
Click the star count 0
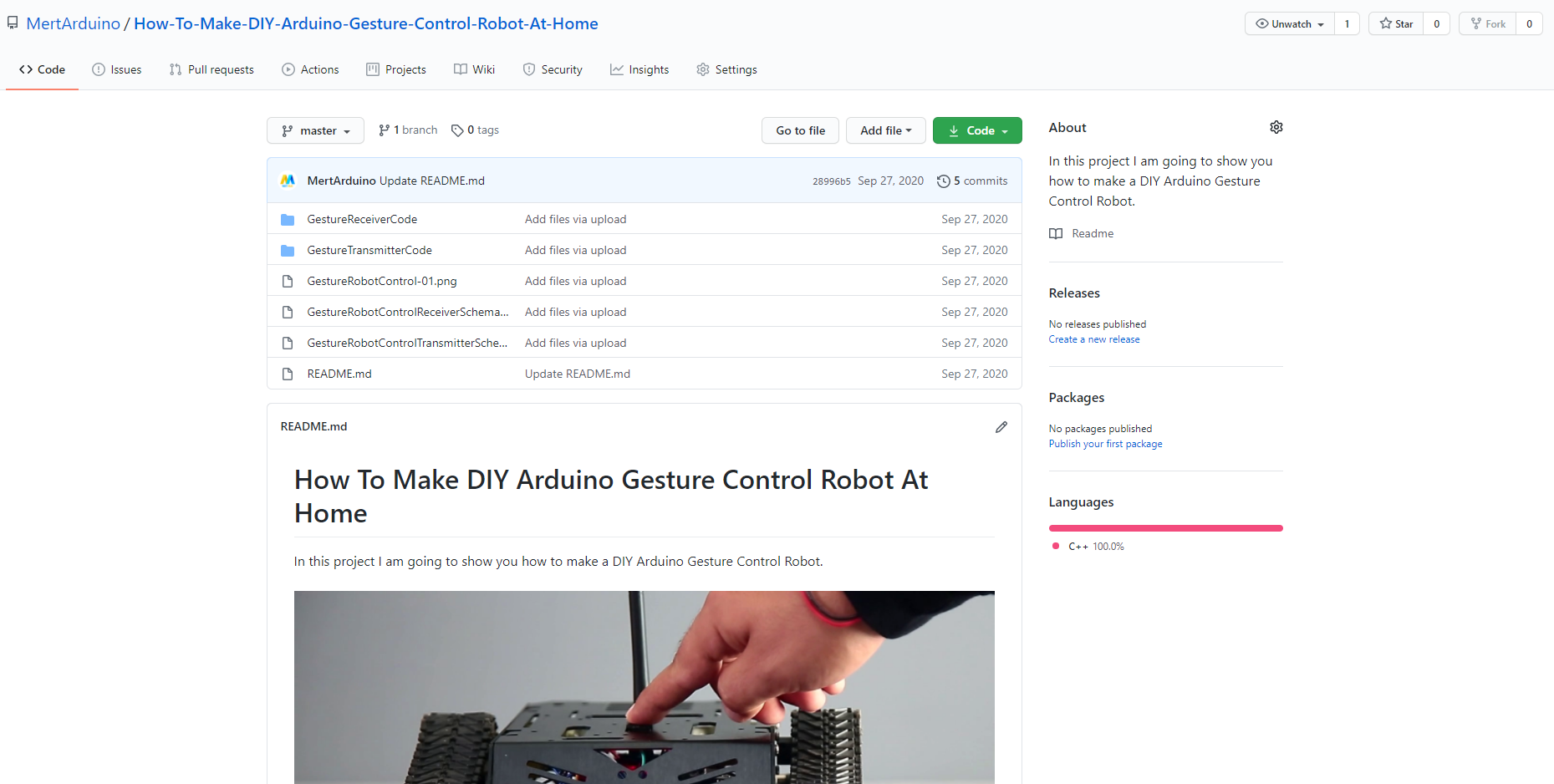[1436, 24]
